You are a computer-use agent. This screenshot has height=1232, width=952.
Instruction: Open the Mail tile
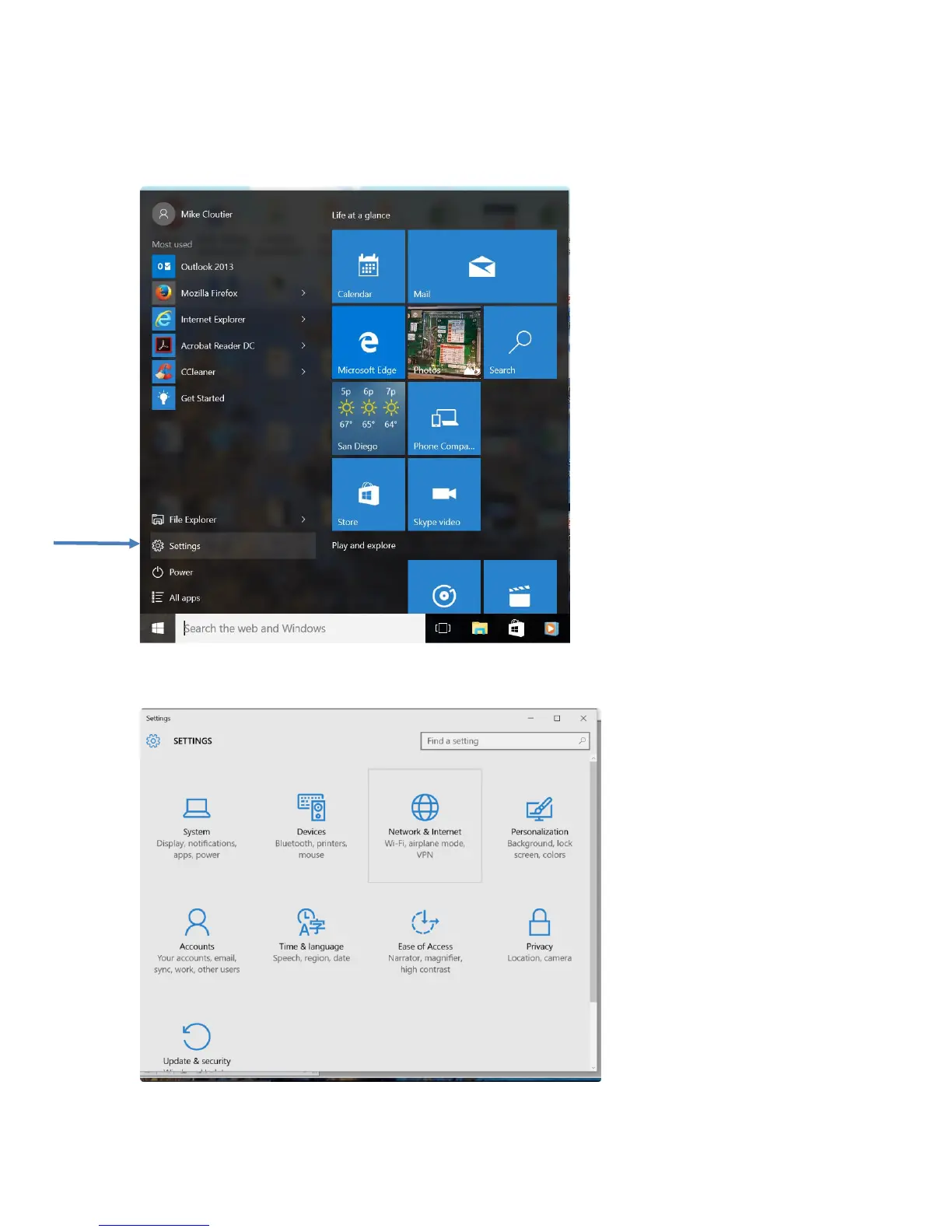[482, 266]
